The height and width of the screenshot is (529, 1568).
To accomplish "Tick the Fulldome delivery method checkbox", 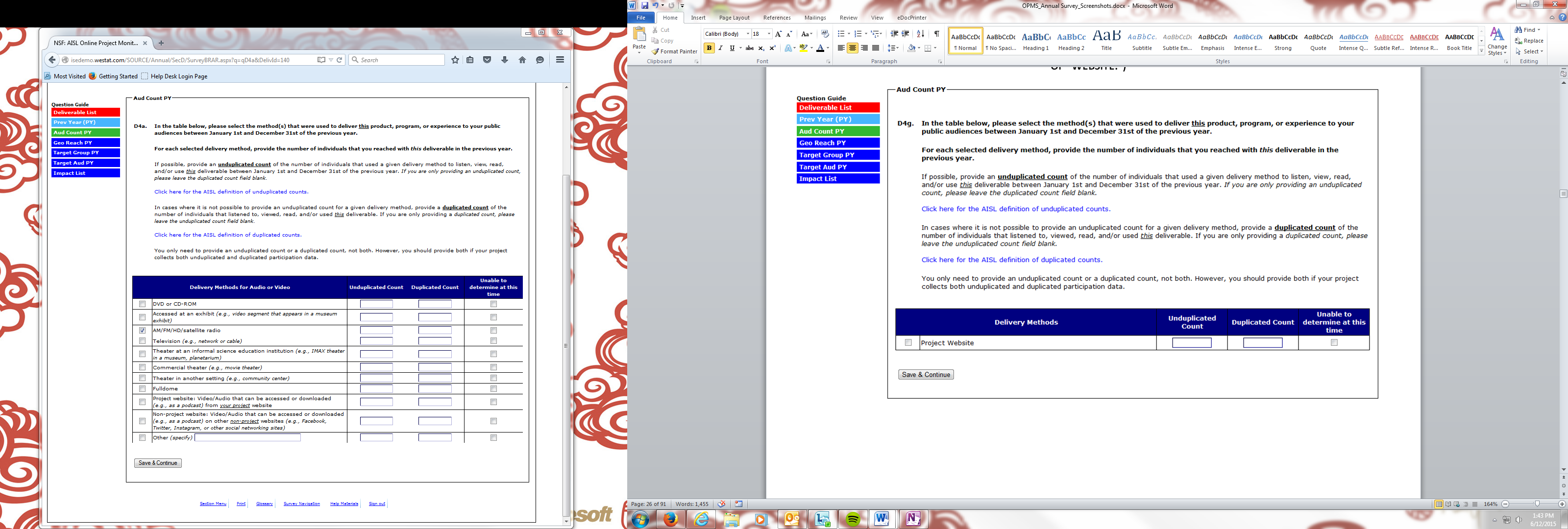I will (x=143, y=388).
